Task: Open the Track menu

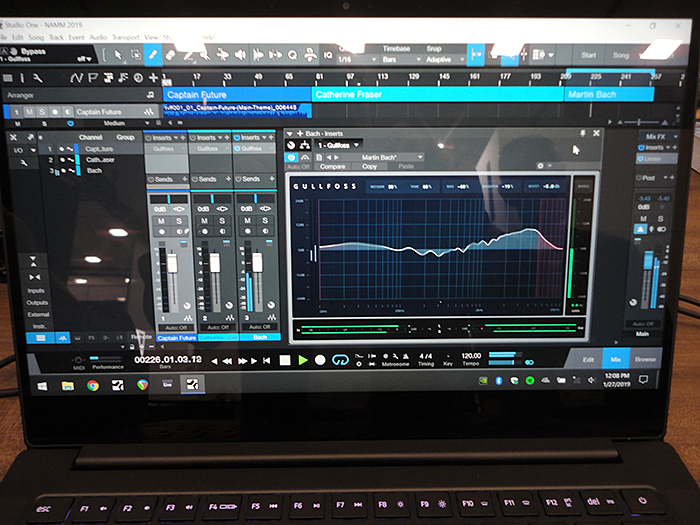Action: tap(56, 38)
